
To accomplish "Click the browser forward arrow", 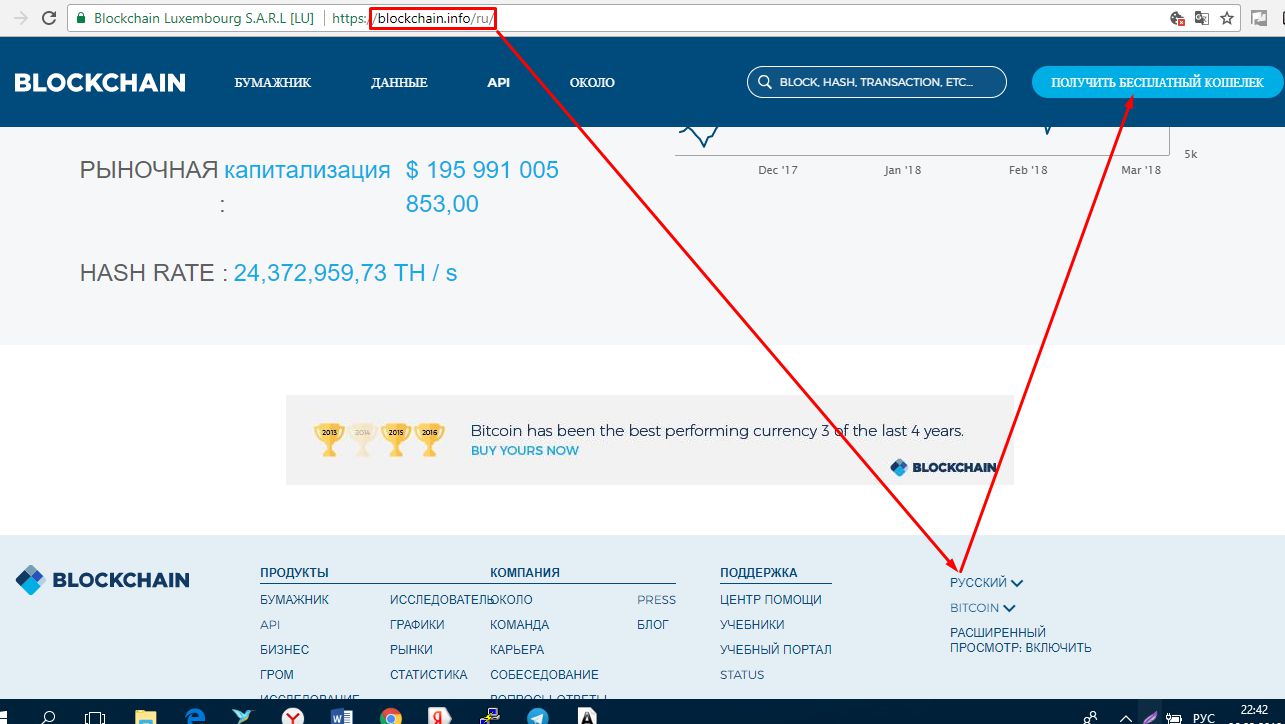I will [20, 18].
